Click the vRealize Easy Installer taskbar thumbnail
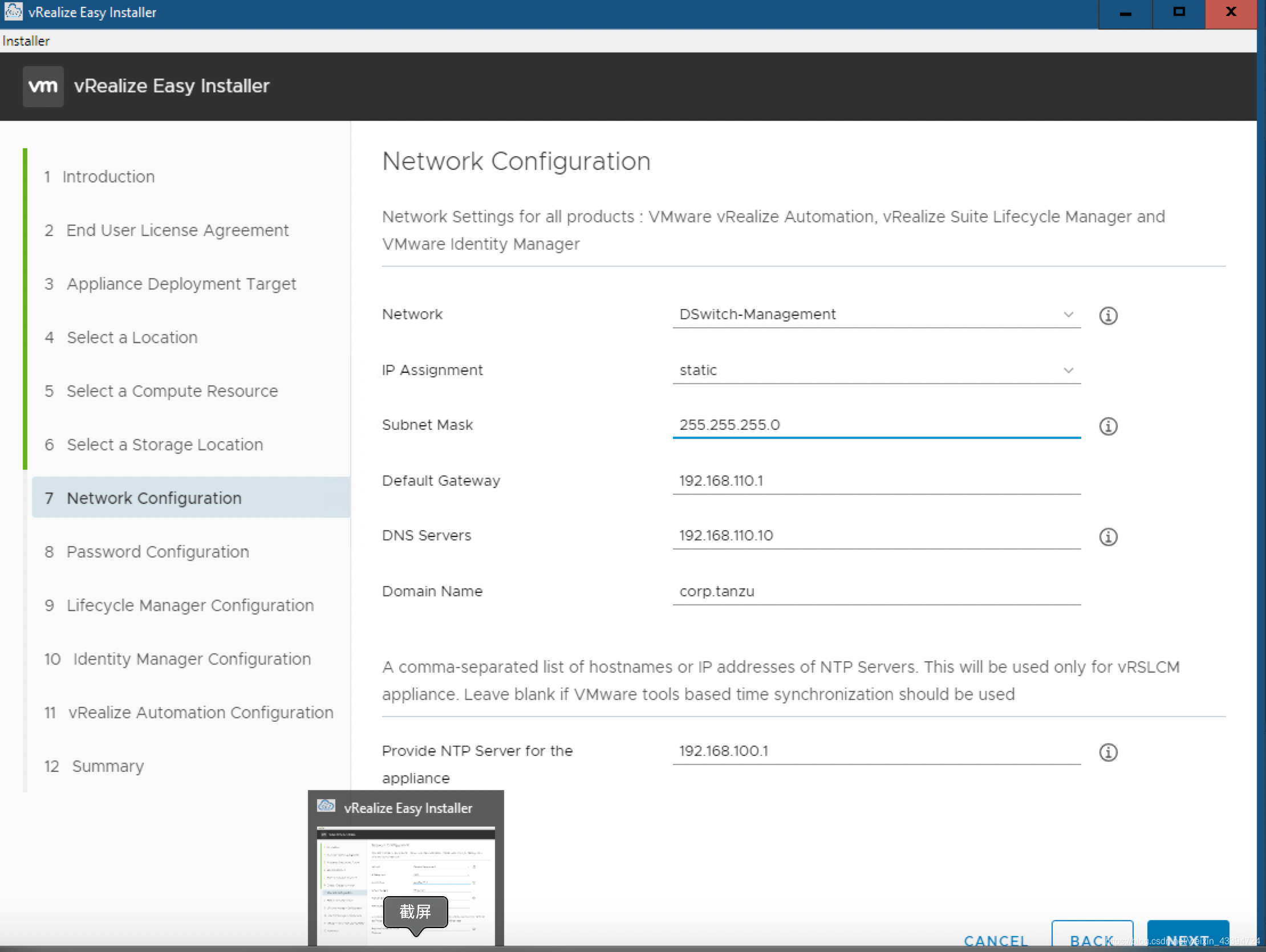Screen dimensions: 1266x952 [405, 869]
